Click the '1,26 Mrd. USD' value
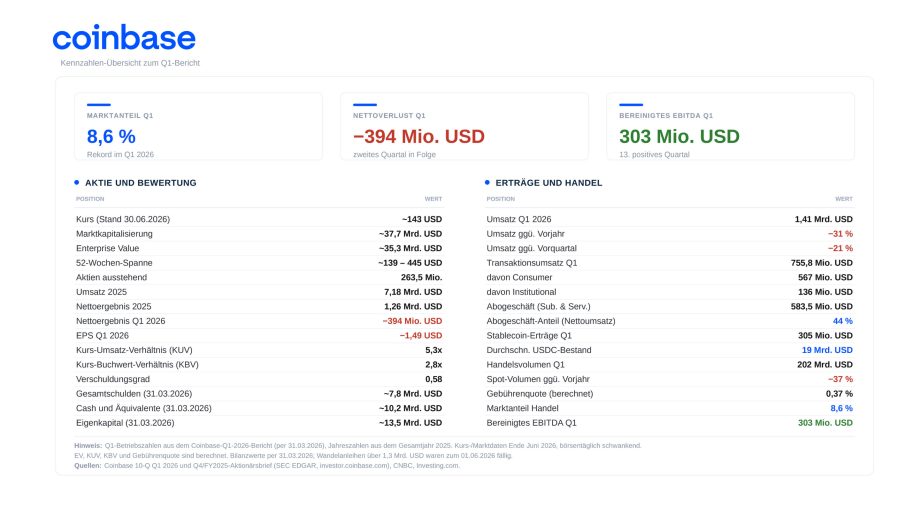The width and height of the screenshot is (920, 518). pyautogui.click(x=413, y=307)
